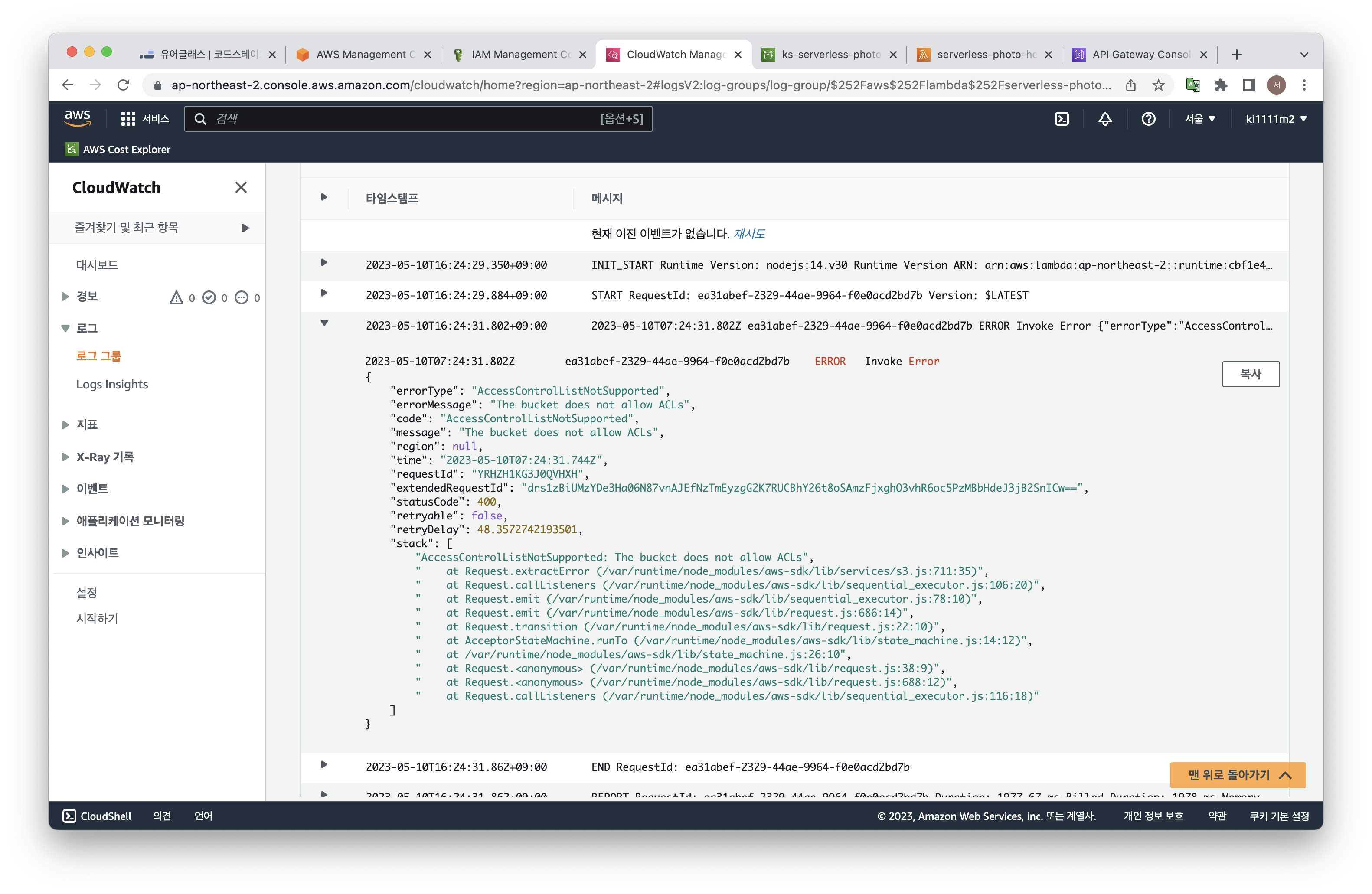Open the Chrome three-dot menu
This screenshot has width=1372, height=894.
(1304, 85)
